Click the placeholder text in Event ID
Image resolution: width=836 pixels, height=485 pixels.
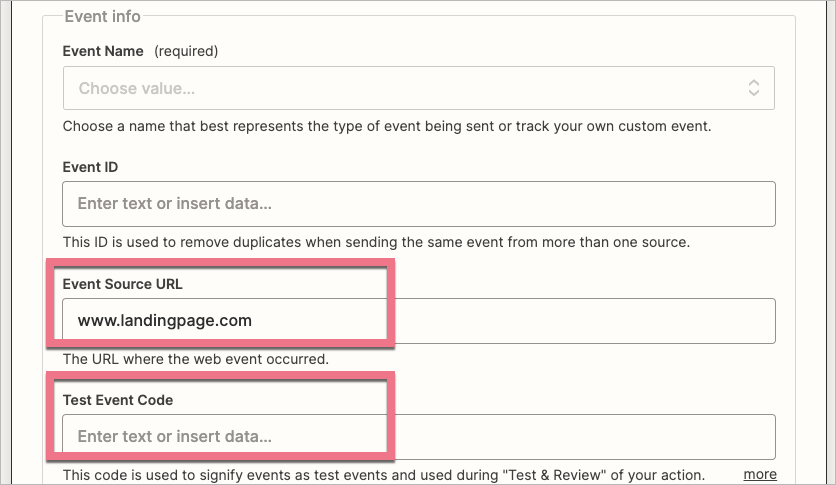[x=174, y=204]
